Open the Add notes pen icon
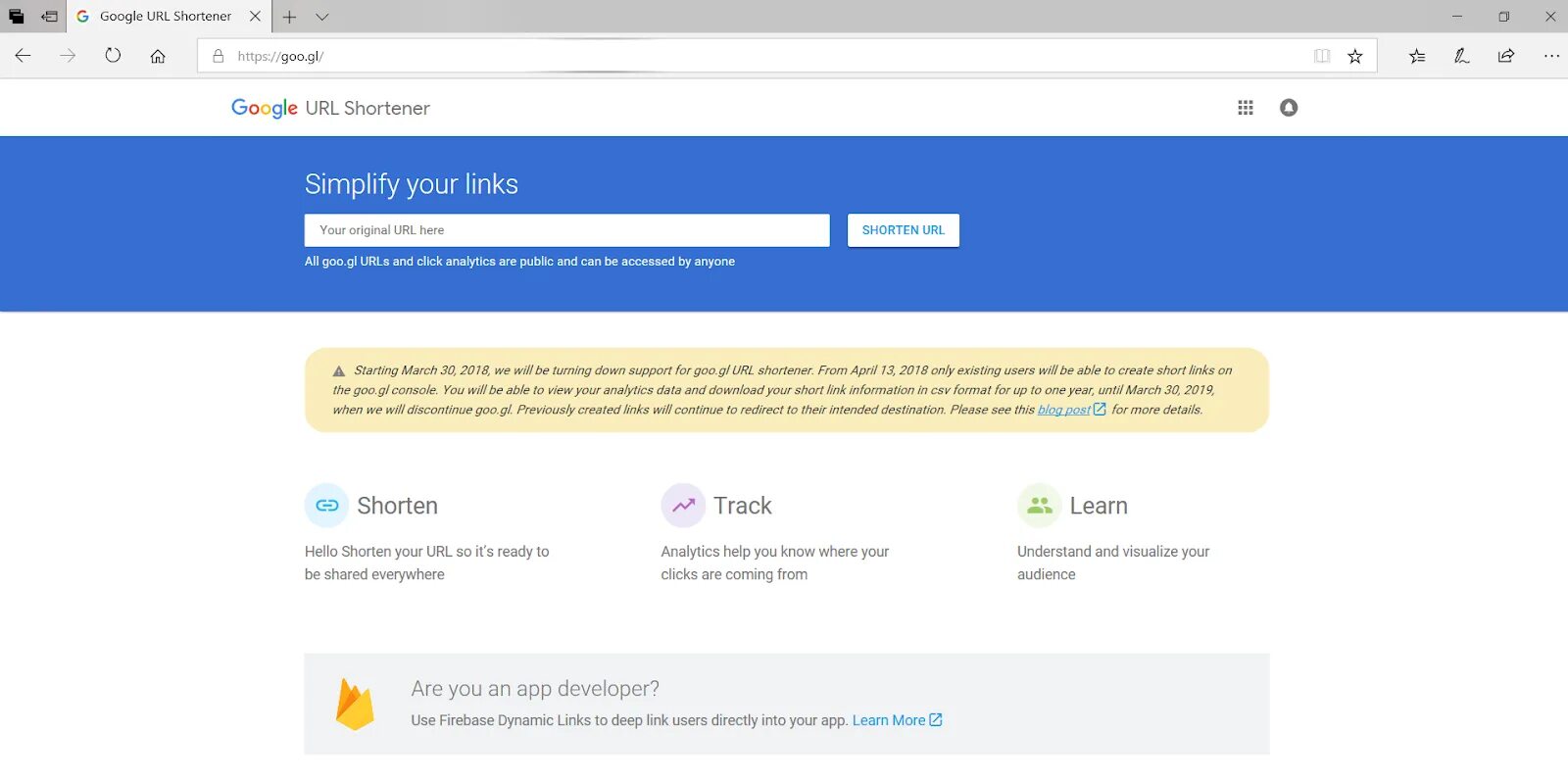Screen dimensions: 1568x782 [x=1461, y=56]
